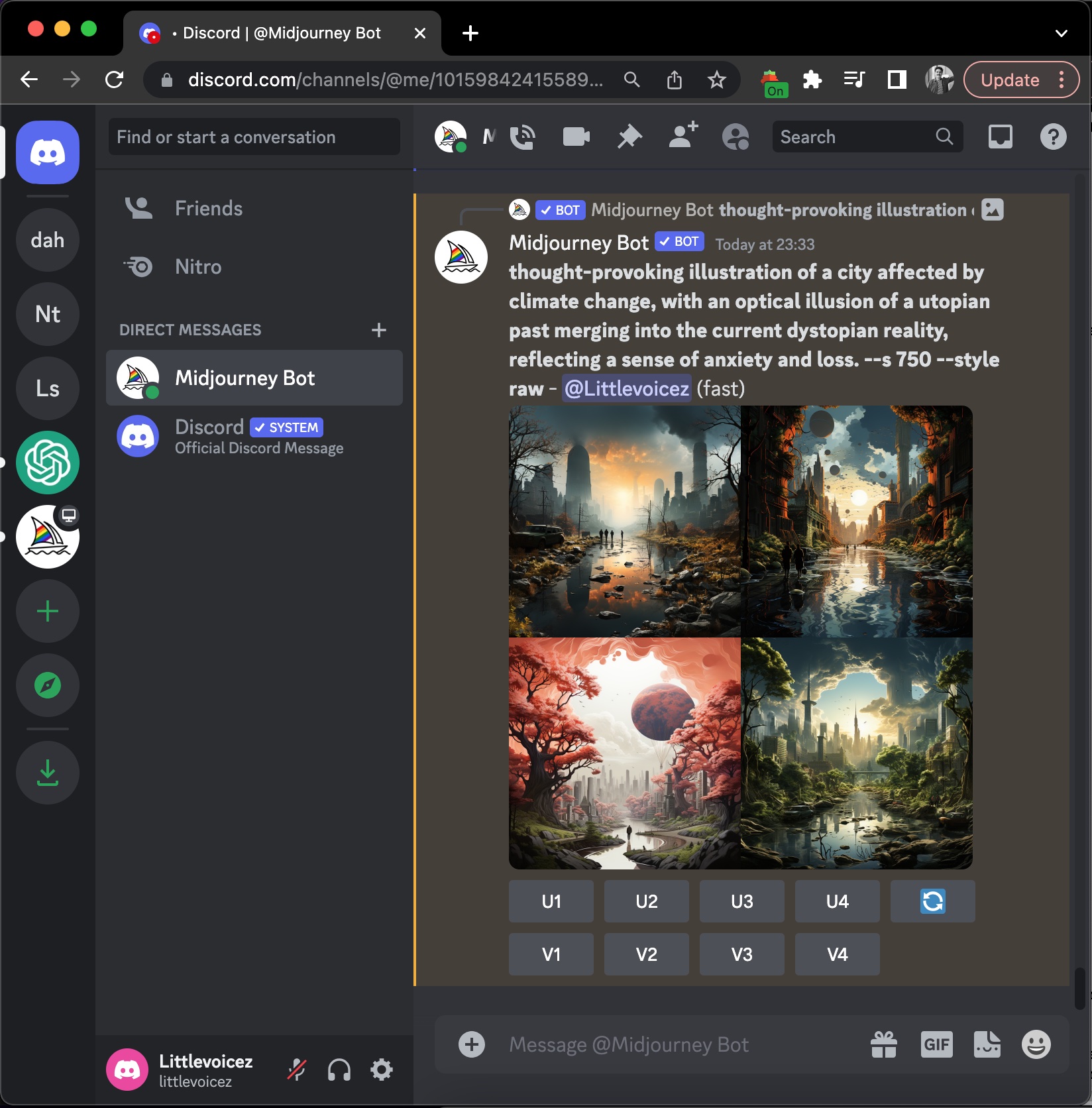Open the Friends tab

[208, 209]
